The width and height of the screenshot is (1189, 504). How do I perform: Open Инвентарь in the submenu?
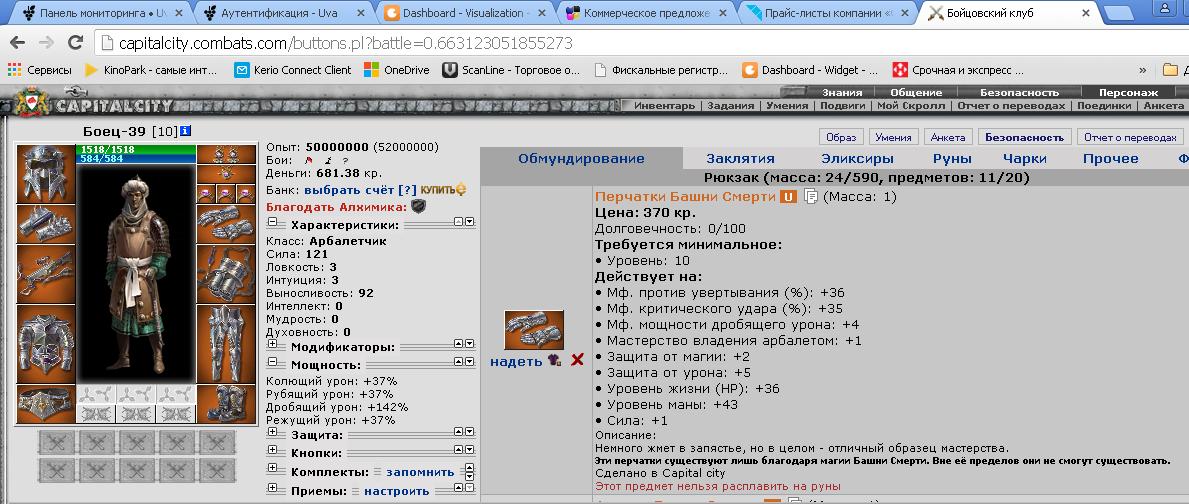pos(664,106)
